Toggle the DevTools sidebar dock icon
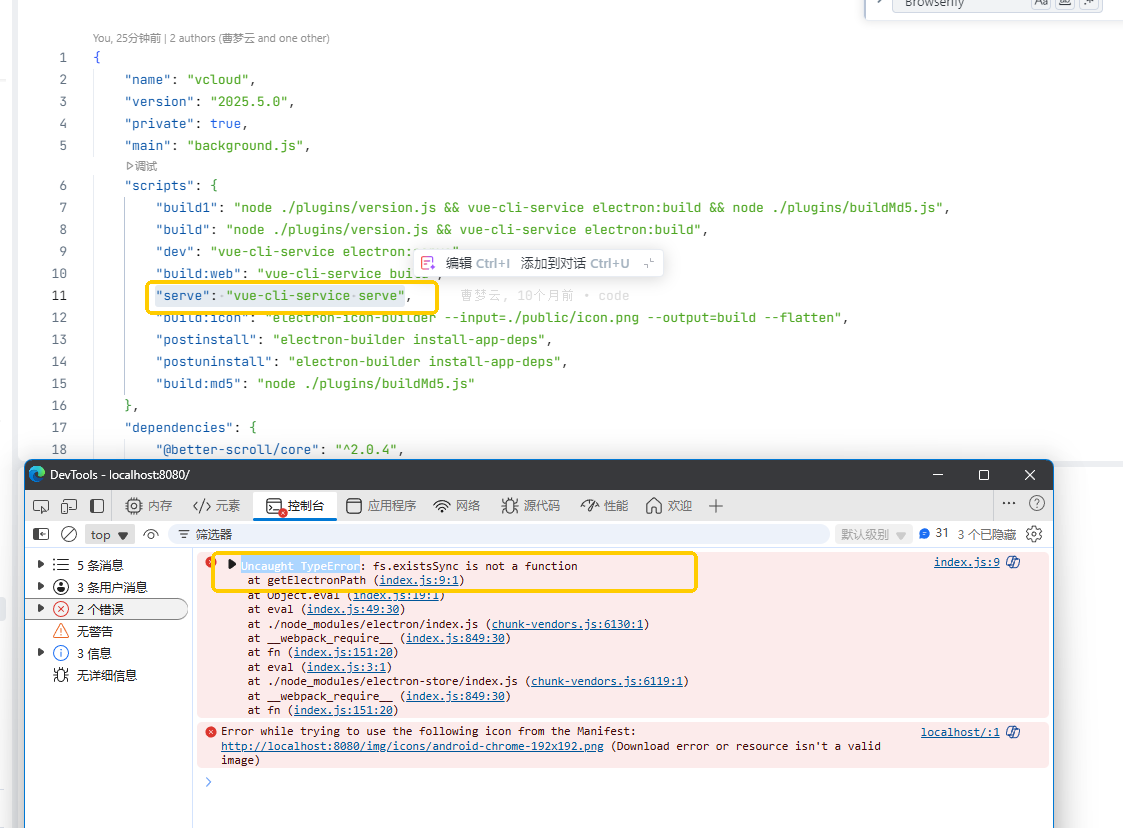The width and height of the screenshot is (1123, 828). coord(97,506)
